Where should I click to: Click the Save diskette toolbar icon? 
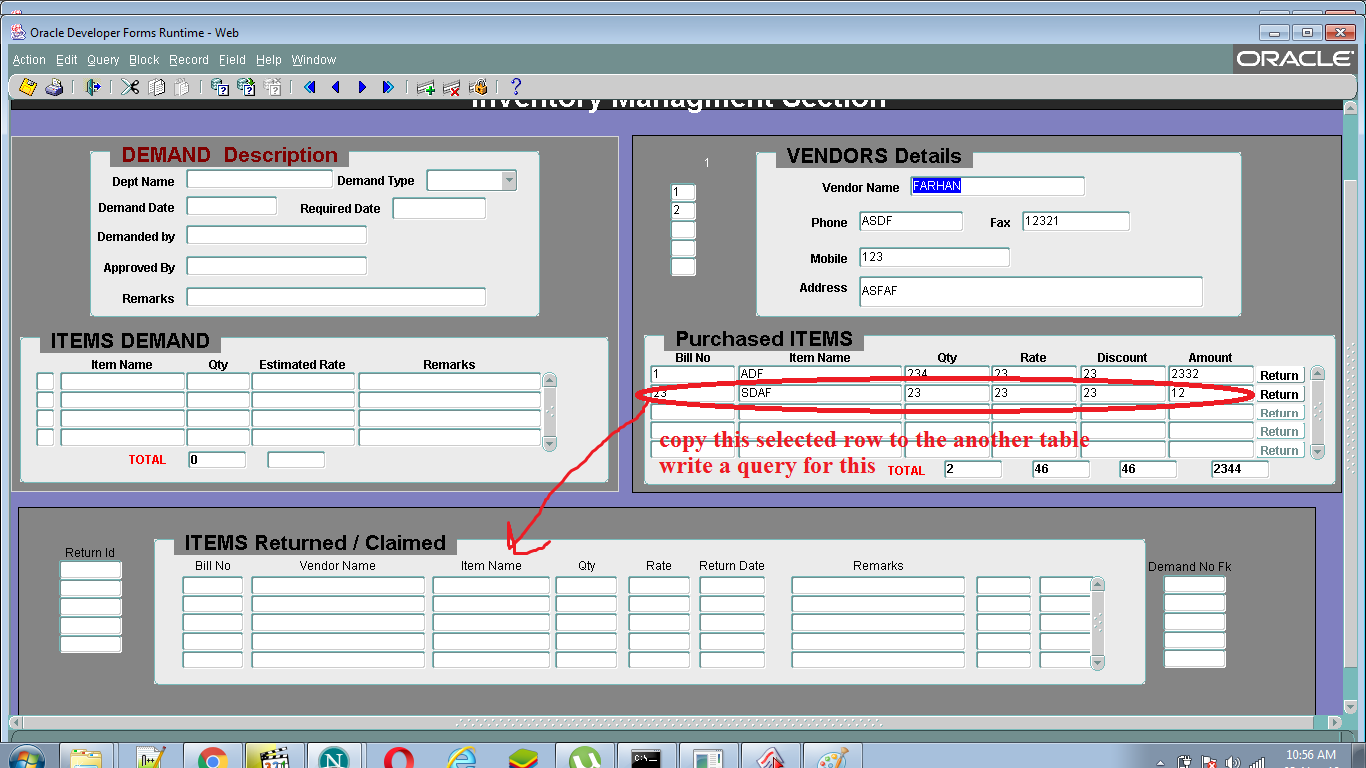pyautogui.click(x=28, y=87)
